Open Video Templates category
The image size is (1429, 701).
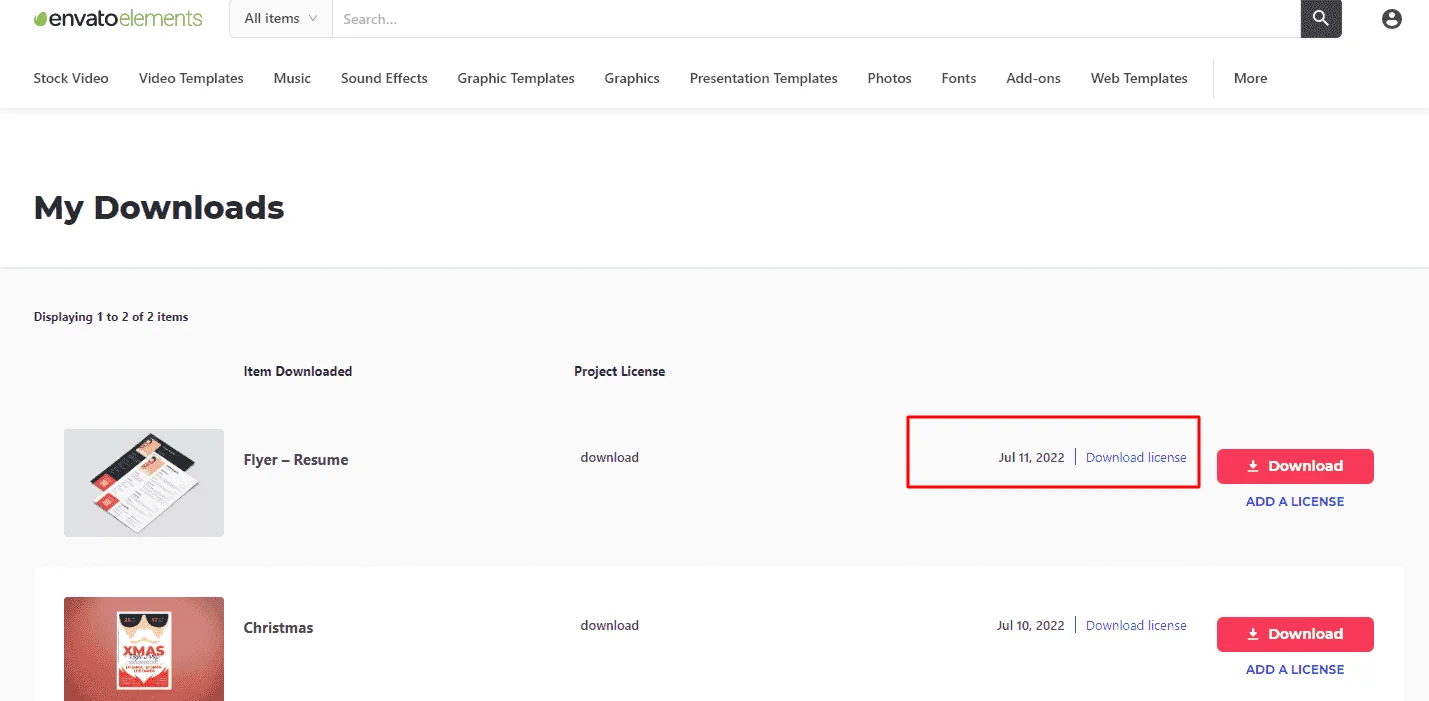coord(191,78)
